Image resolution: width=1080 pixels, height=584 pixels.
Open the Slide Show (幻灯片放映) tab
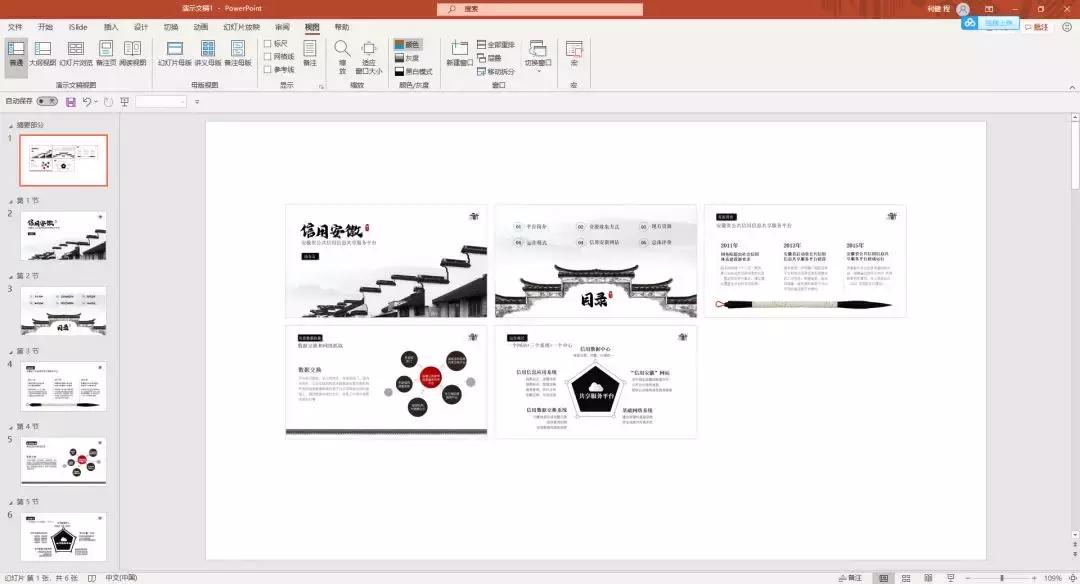[x=242, y=27]
